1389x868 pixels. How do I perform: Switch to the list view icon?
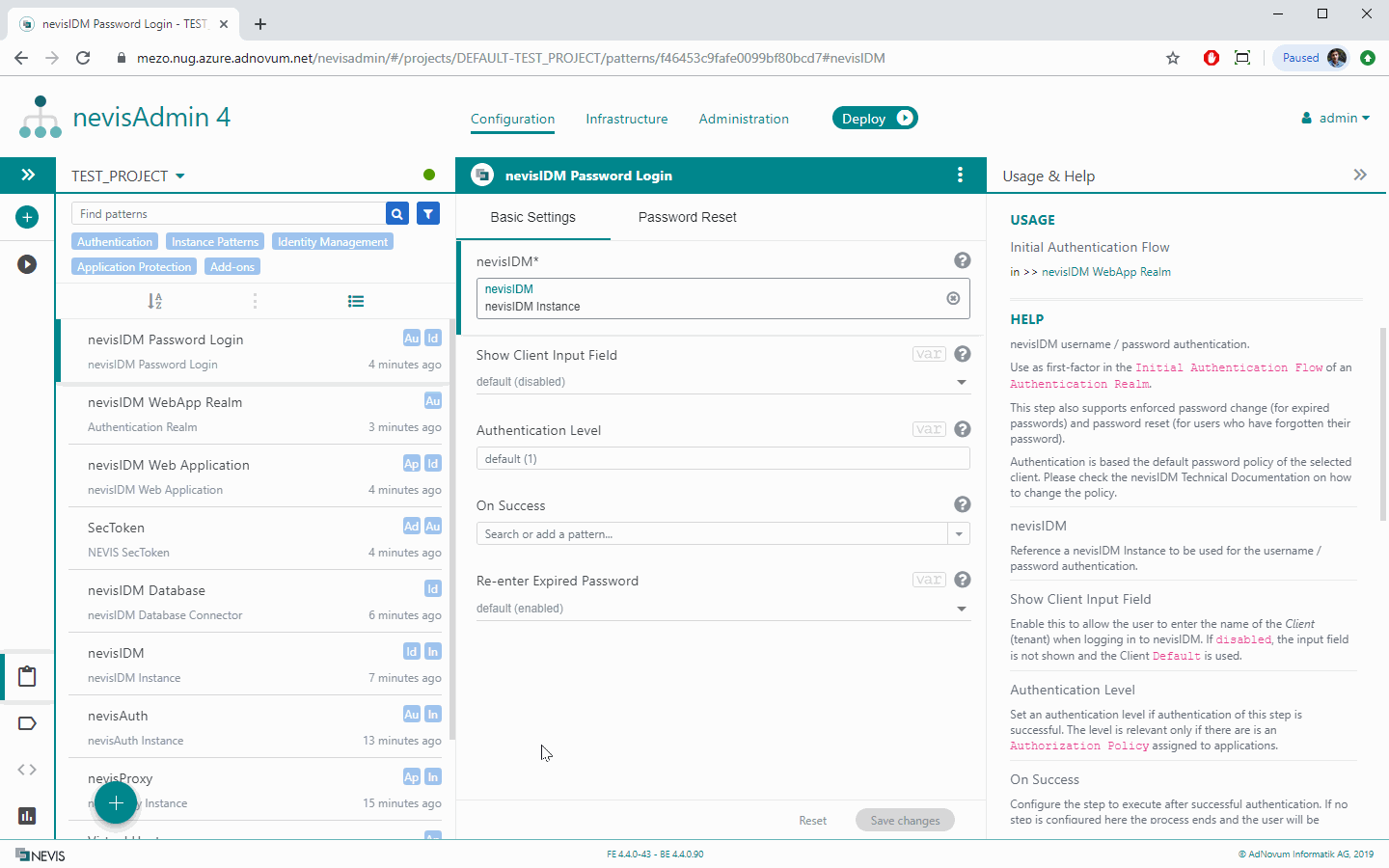pos(356,301)
